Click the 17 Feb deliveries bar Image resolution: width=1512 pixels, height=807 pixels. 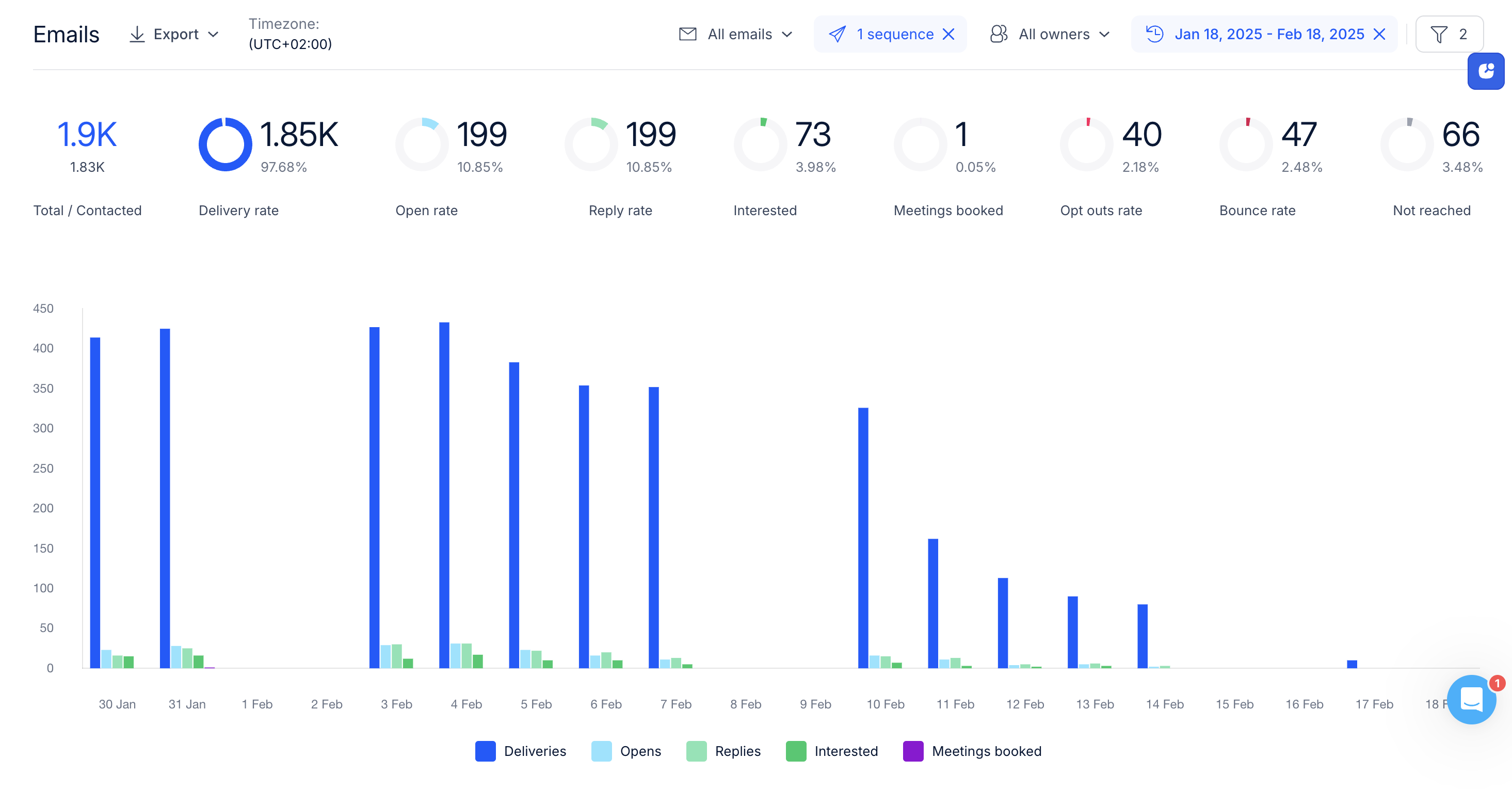click(x=1353, y=665)
